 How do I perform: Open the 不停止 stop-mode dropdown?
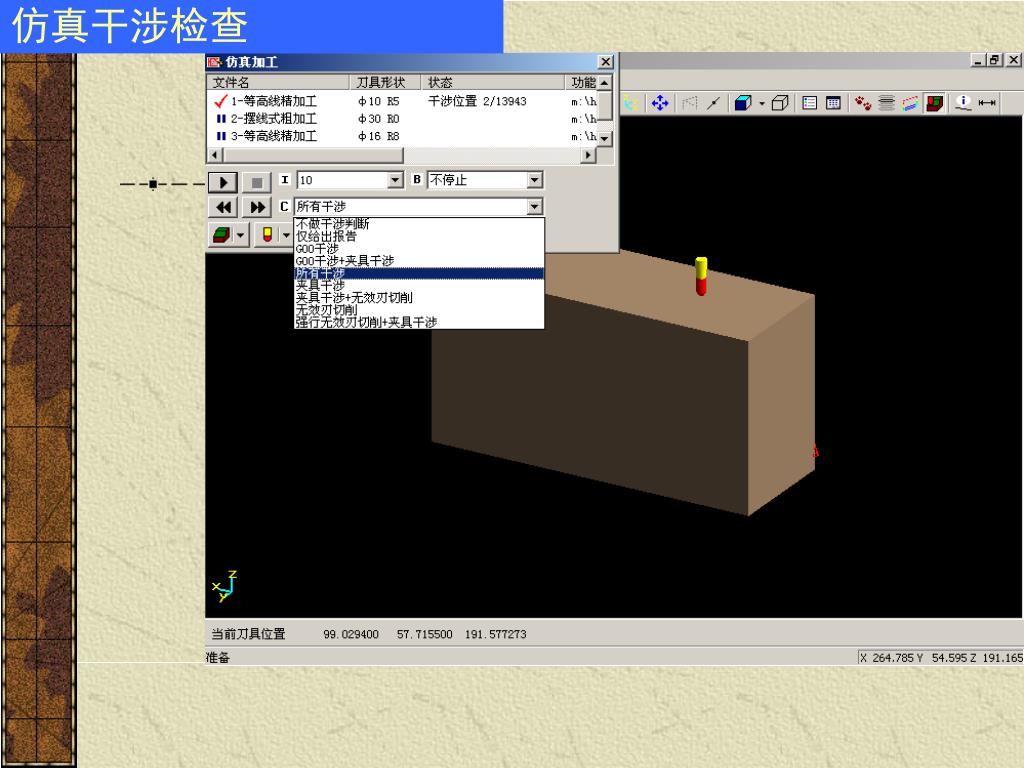(x=534, y=181)
